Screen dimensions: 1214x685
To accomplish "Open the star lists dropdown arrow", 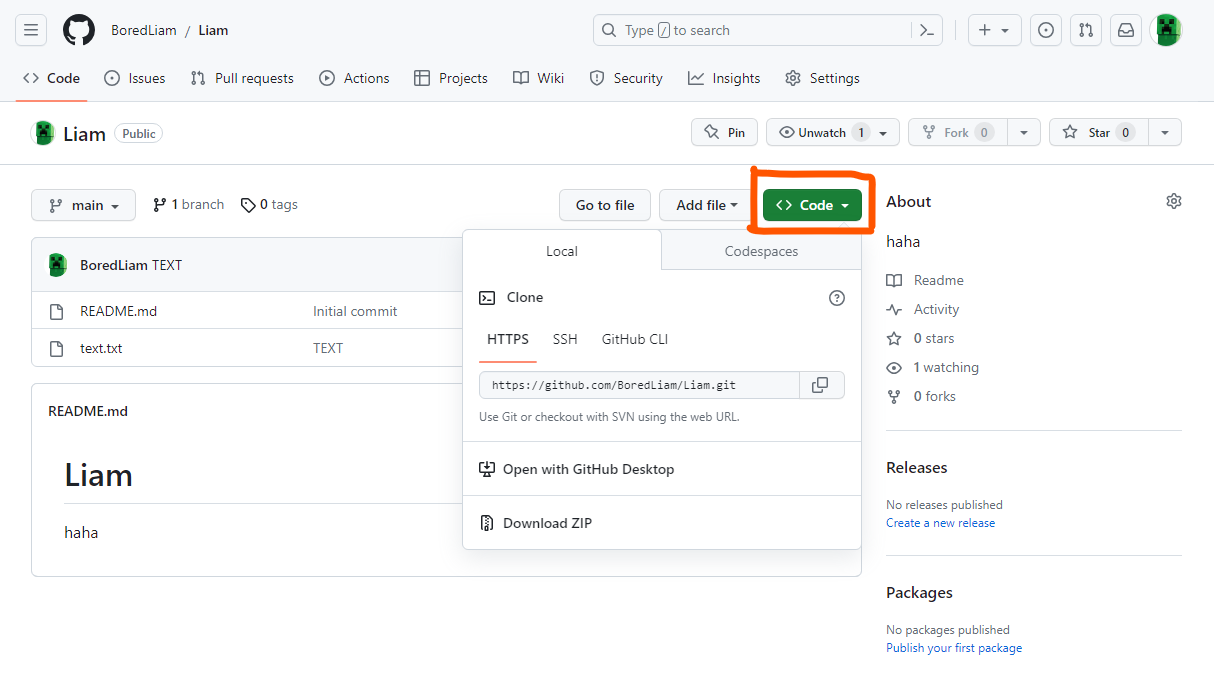I will [x=1165, y=132].
